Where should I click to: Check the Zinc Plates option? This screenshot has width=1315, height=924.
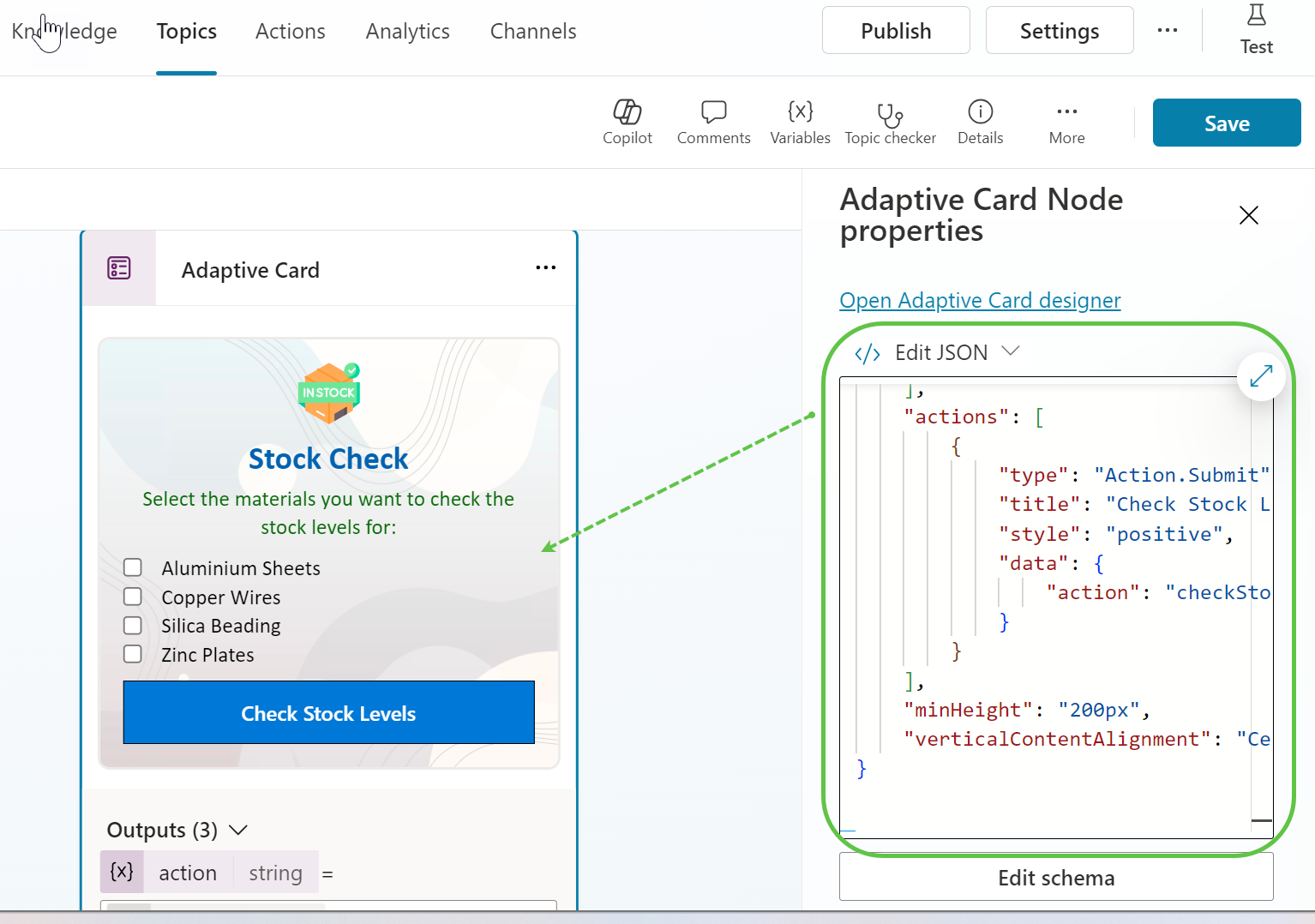[133, 653]
